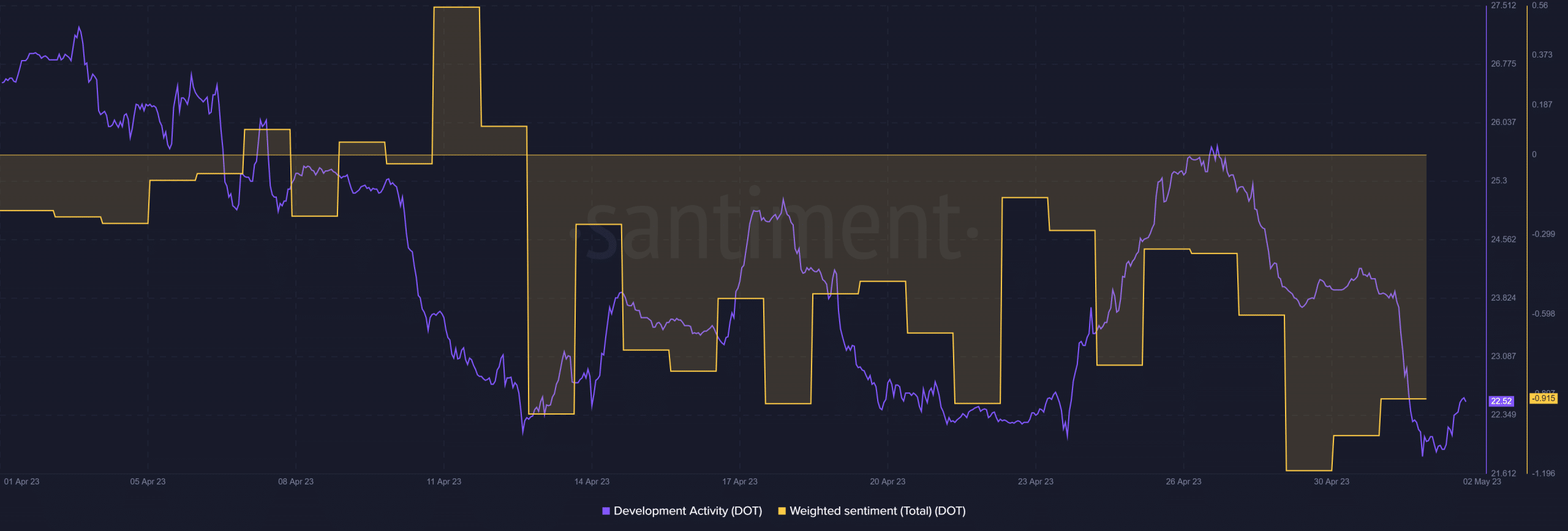The image size is (1568, 531).
Task: Click the 27.512 top axis value
Action: pos(1503,6)
